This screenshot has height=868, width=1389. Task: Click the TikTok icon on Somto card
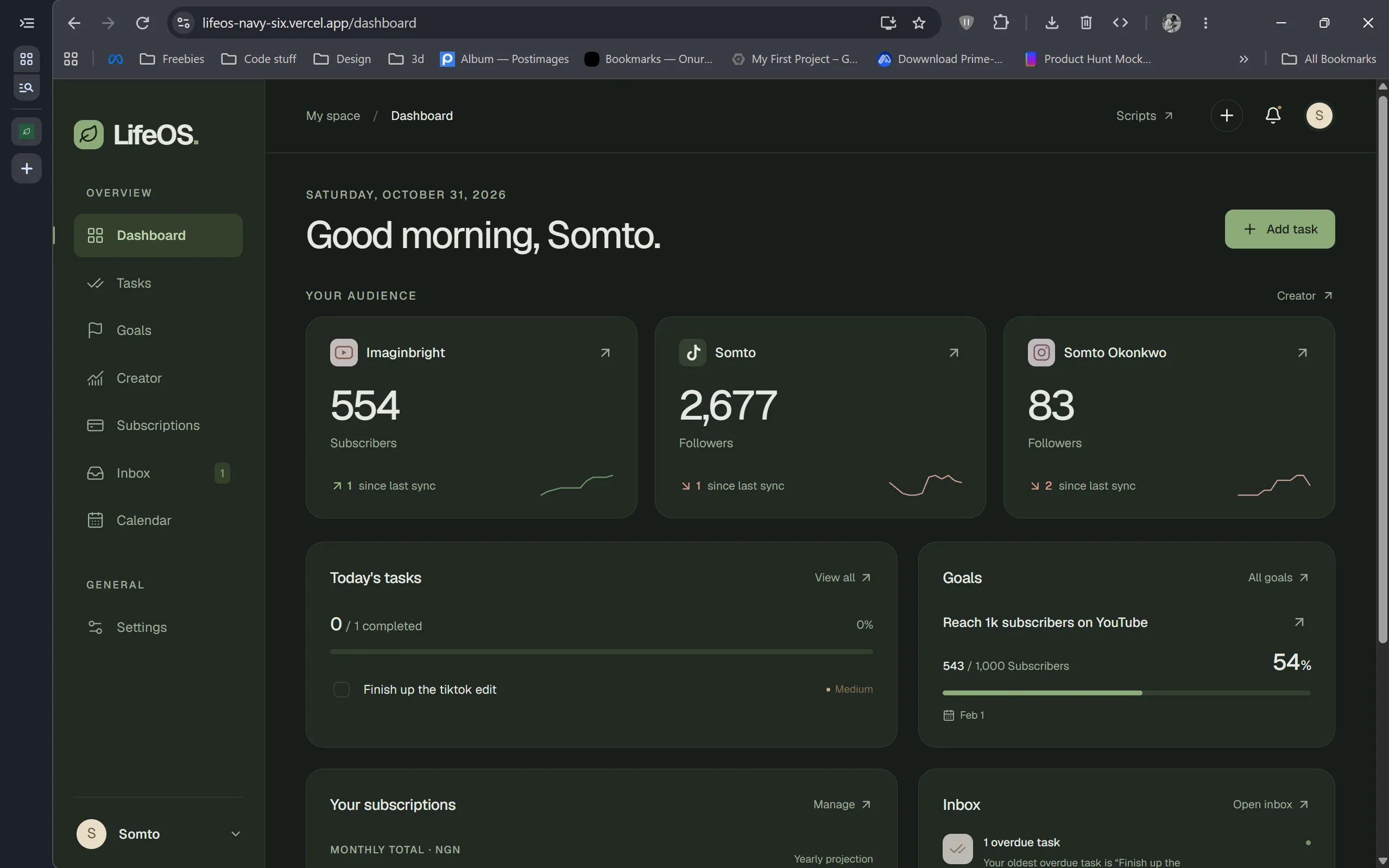(x=692, y=352)
